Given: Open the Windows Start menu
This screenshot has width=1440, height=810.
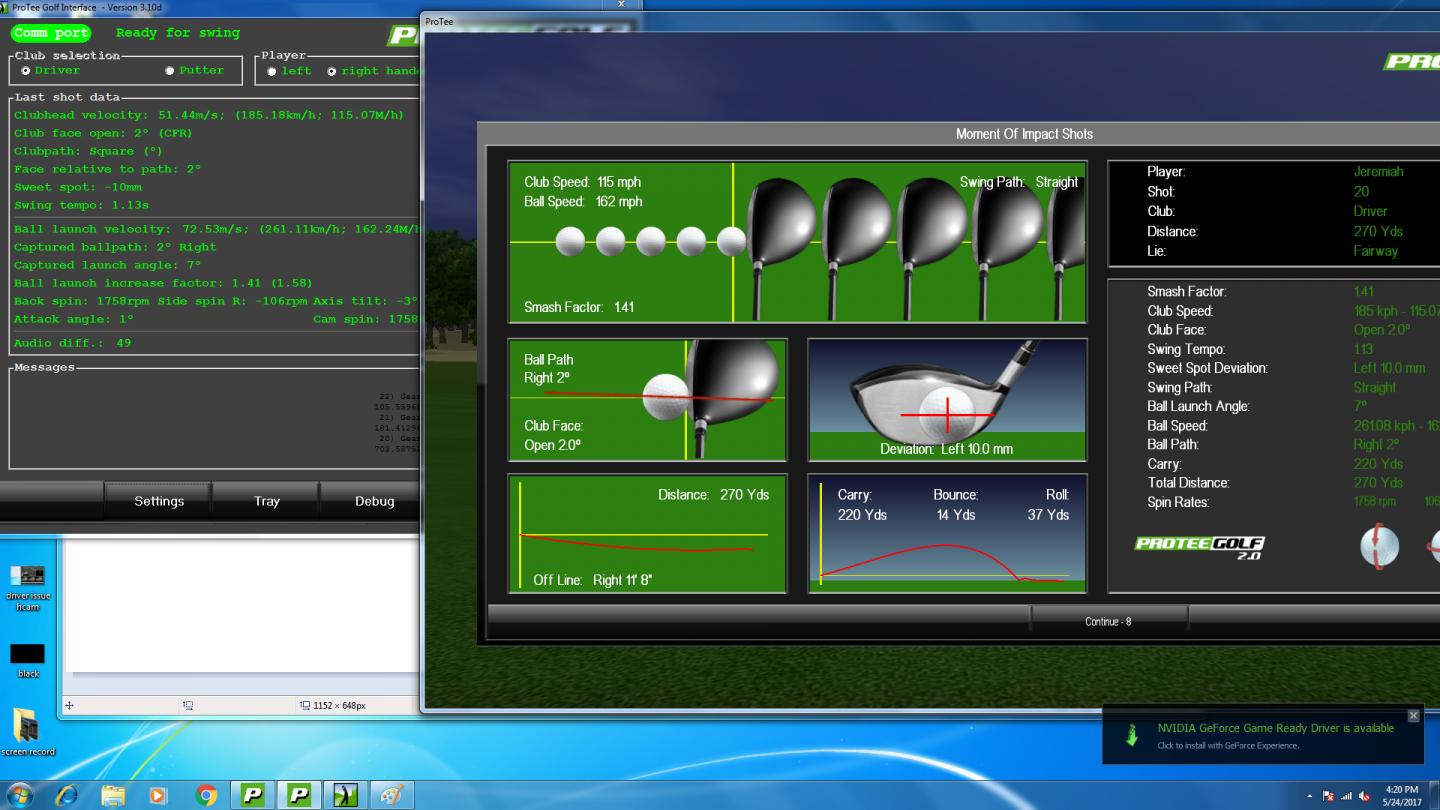Looking at the screenshot, I should click(x=19, y=796).
